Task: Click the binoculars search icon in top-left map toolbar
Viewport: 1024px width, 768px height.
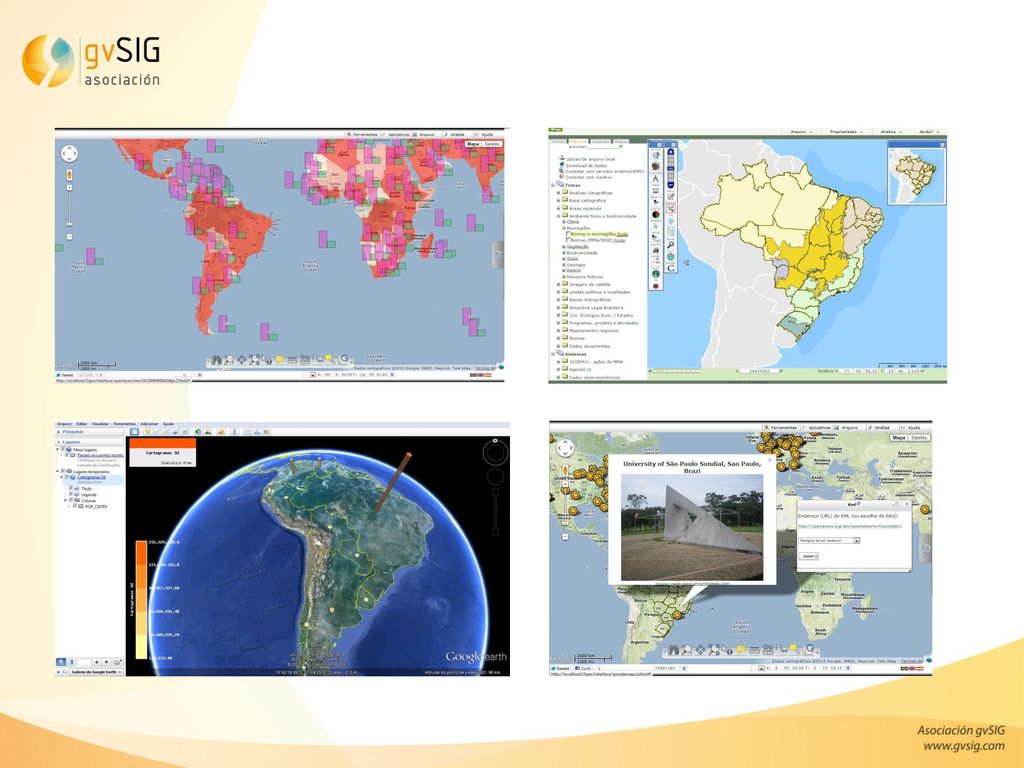Action: pos(216,360)
